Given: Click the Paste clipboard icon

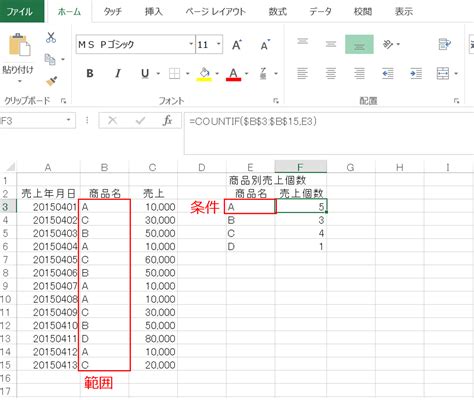Looking at the screenshot, I should [19, 44].
